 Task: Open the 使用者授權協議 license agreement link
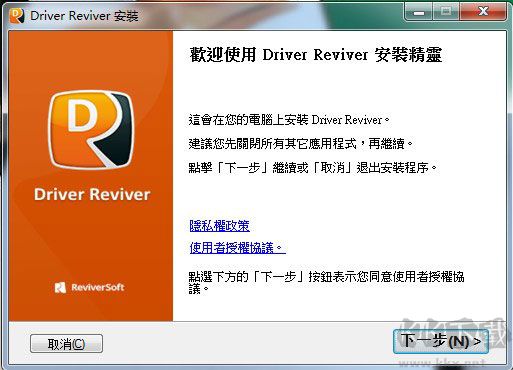click(237, 248)
